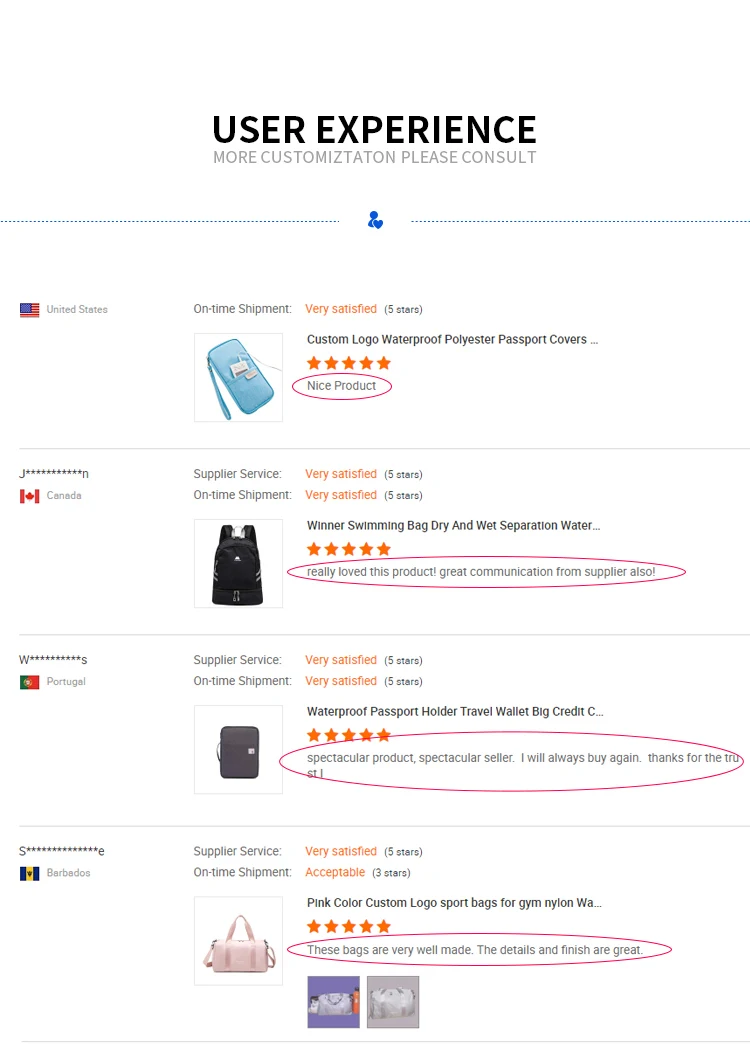Click the 'Nice Product' review text
The width and height of the screenshot is (750, 1050).
[342, 386]
